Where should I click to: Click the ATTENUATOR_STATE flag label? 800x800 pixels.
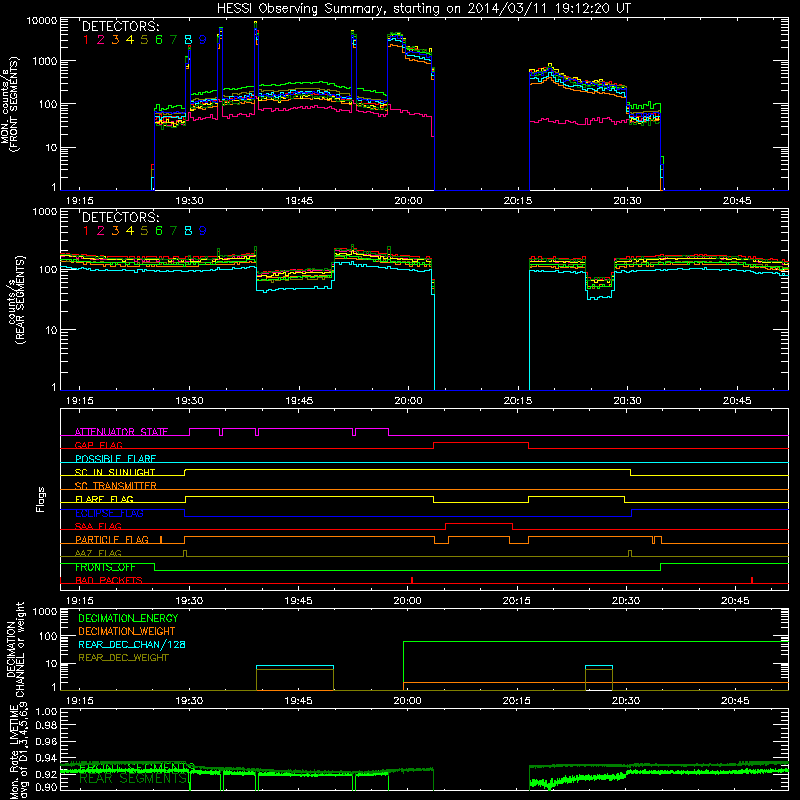pos(121,432)
